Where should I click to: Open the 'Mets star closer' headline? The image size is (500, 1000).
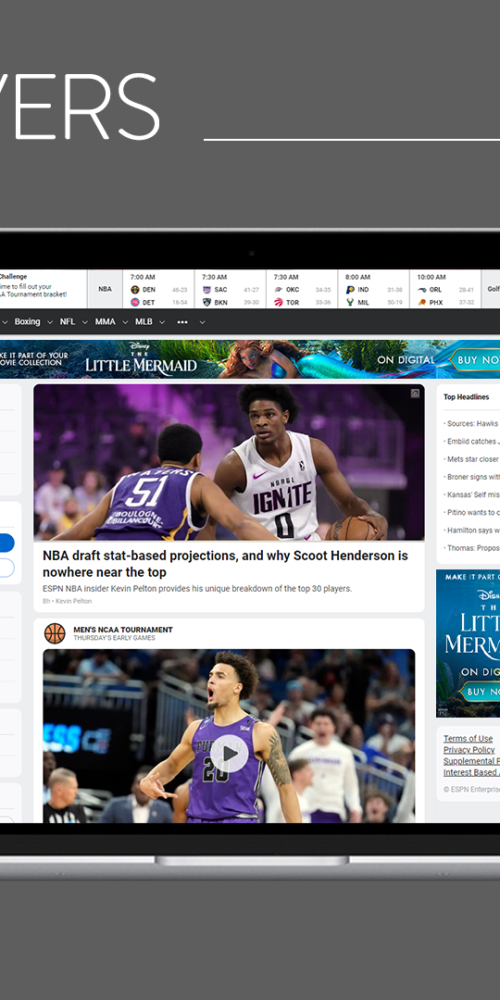pyautogui.click(x=472, y=459)
